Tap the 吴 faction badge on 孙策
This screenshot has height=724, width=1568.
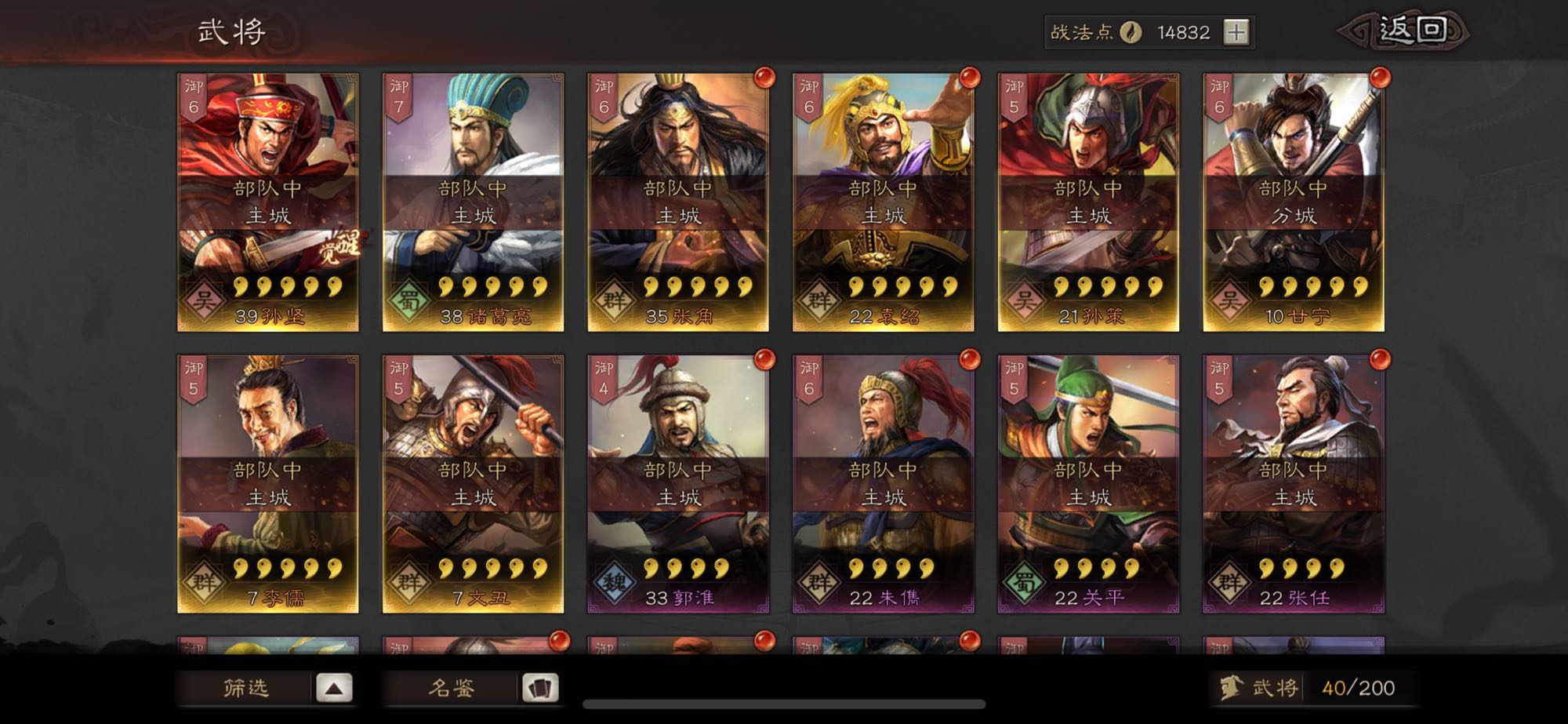click(1024, 300)
